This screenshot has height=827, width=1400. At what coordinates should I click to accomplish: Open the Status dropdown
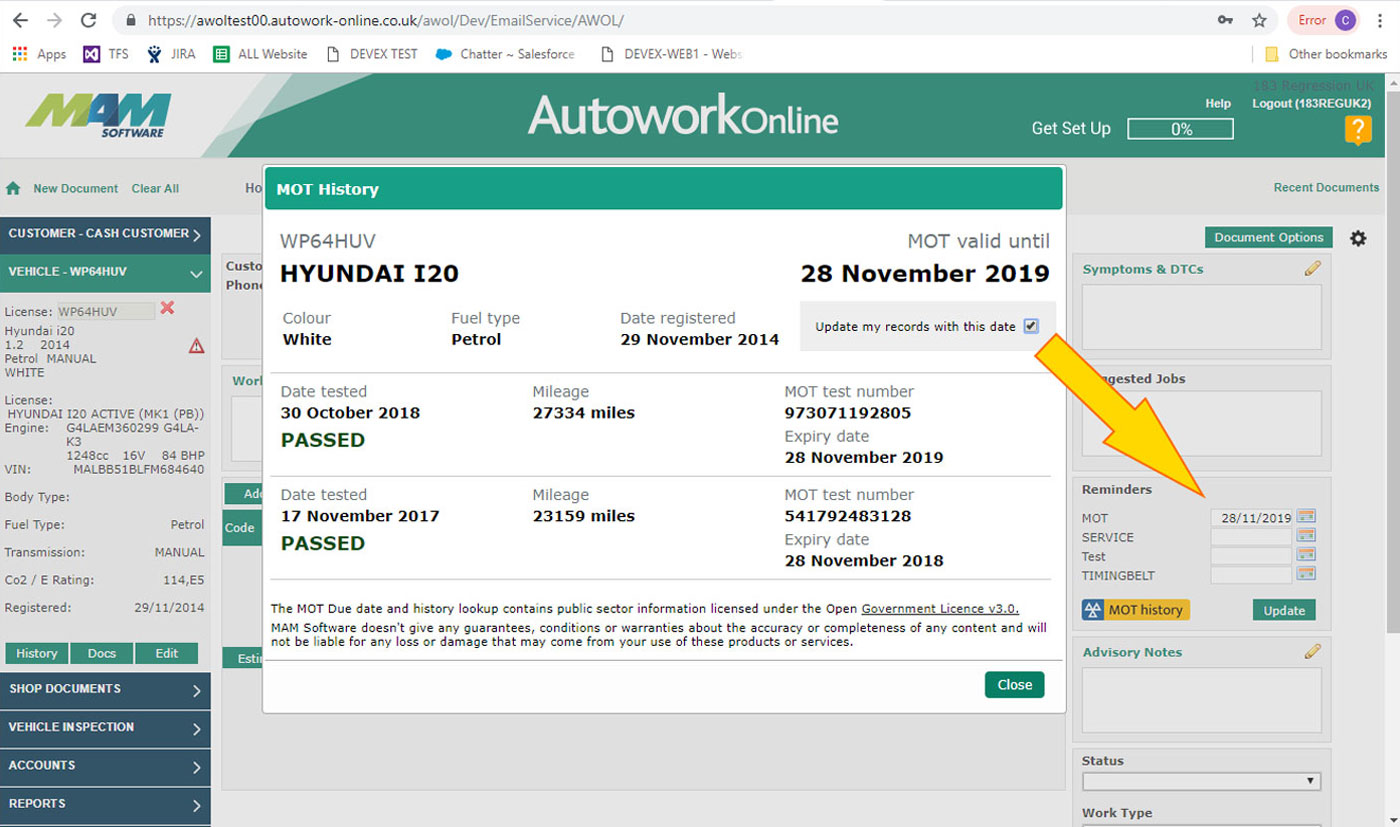pyautogui.click(x=1201, y=781)
